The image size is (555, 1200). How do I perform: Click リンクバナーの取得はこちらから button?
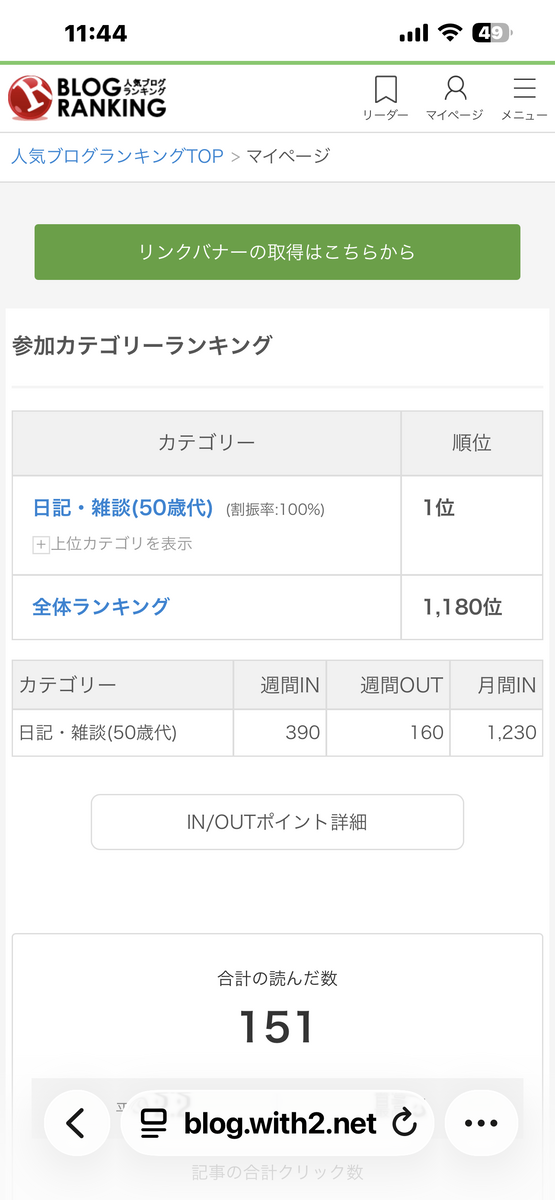277,252
